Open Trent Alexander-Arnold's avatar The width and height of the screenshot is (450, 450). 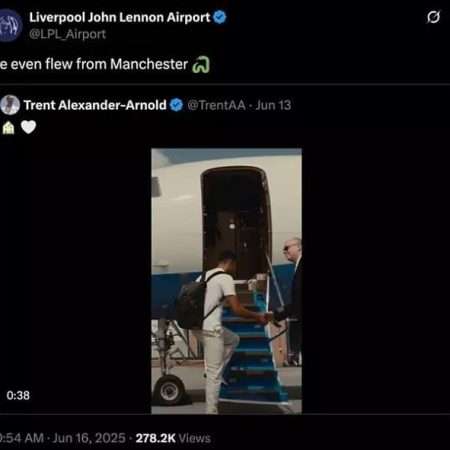[x=10, y=105]
